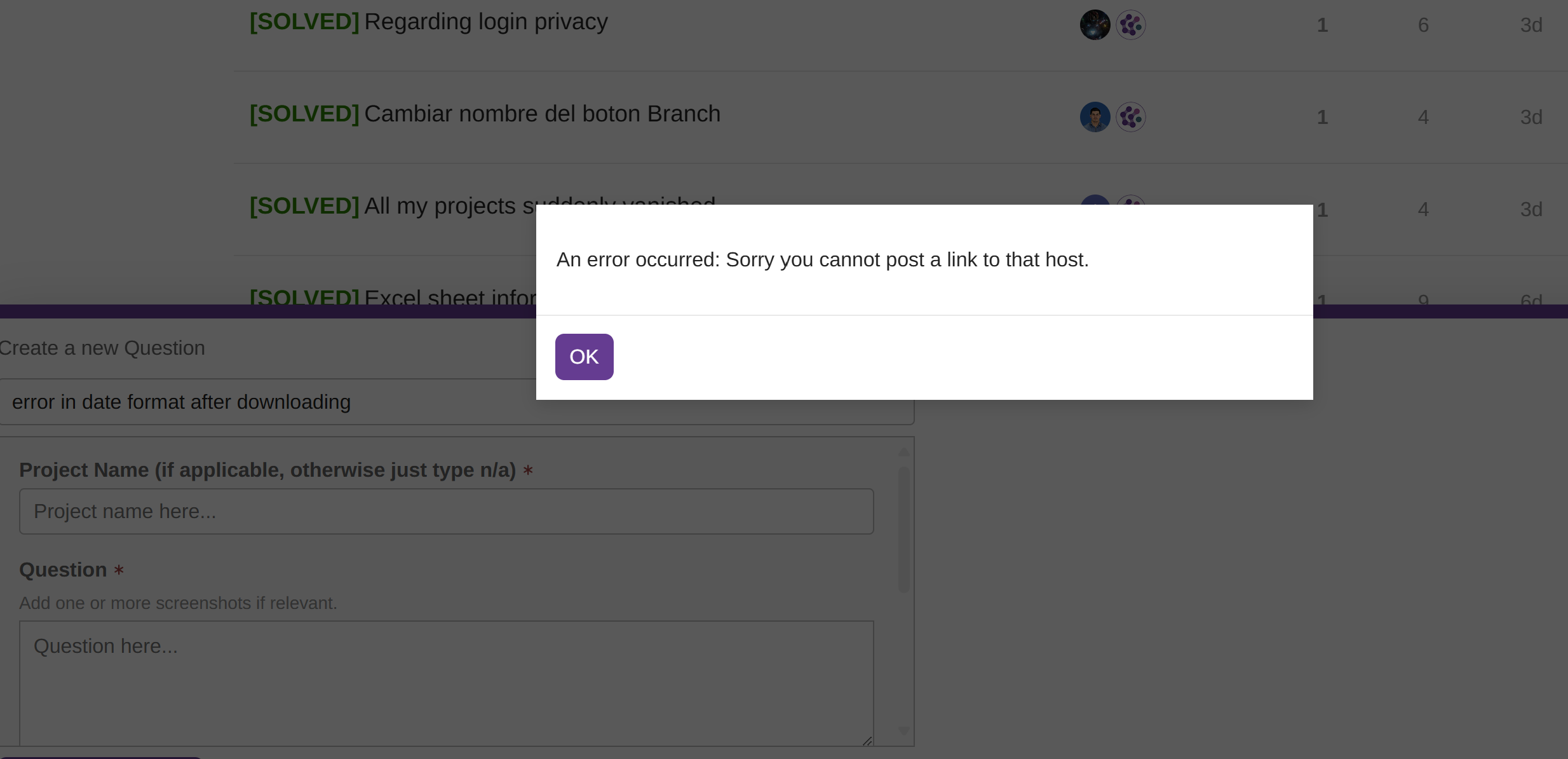This screenshot has height=759, width=1568.
Task: Open the "Regarding login privacy" topic
Action: click(485, 22)
